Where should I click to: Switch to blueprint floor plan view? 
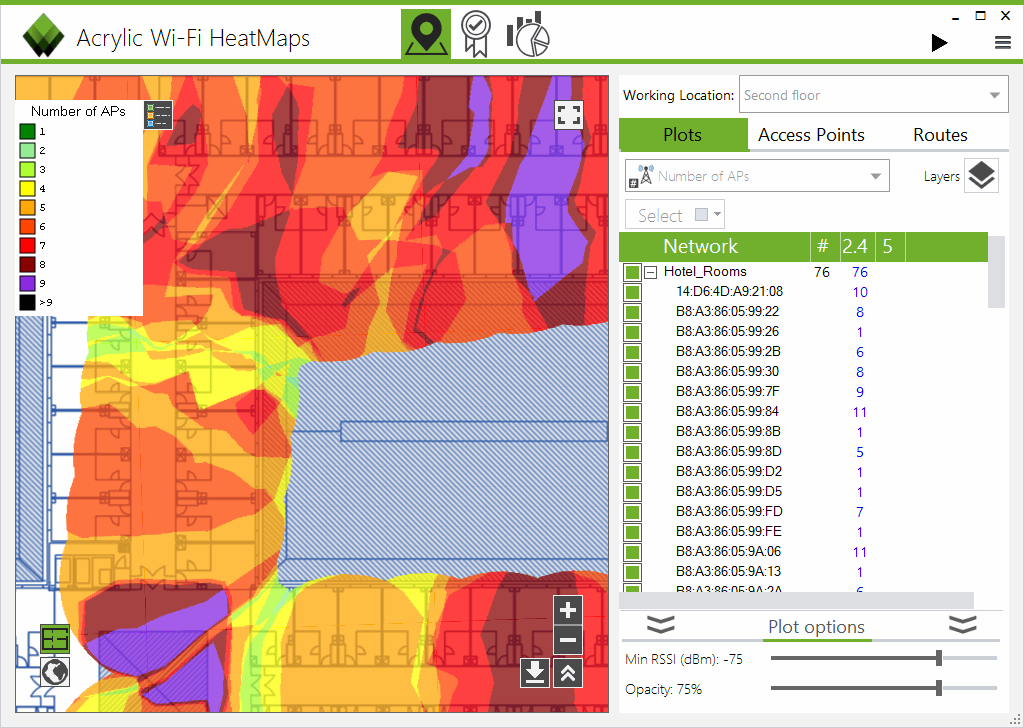55,639
